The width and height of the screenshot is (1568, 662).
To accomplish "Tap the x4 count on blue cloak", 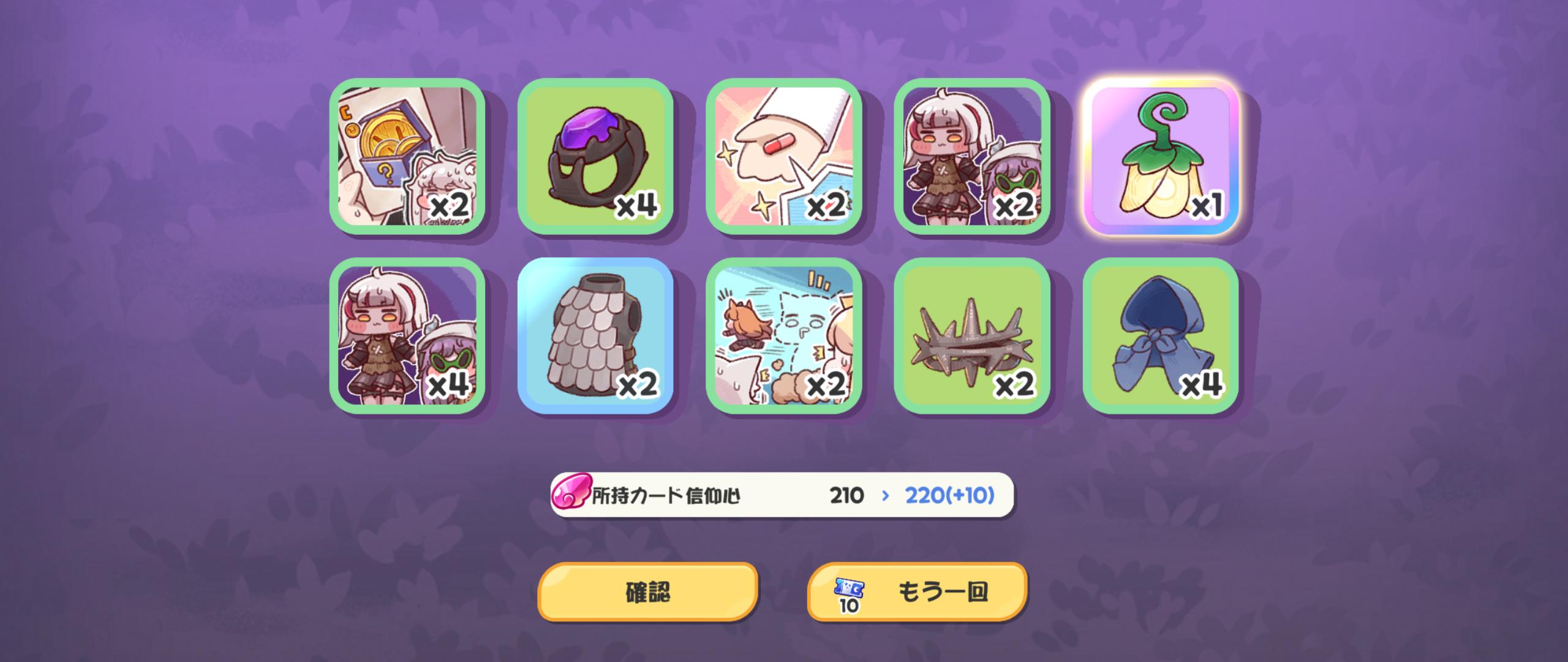I will (1202, 384).
